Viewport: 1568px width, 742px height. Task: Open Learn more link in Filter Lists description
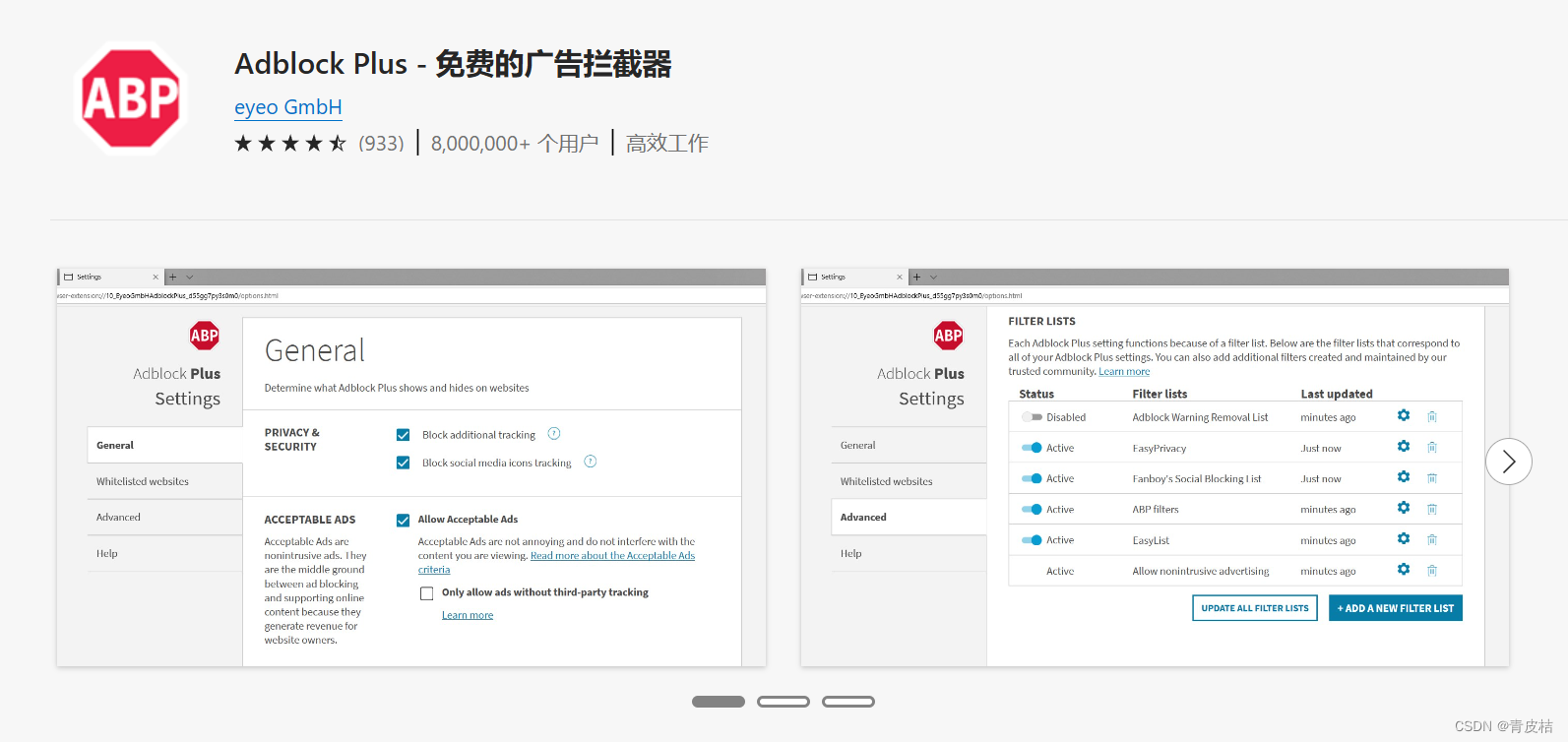(x=1124, y=372)
